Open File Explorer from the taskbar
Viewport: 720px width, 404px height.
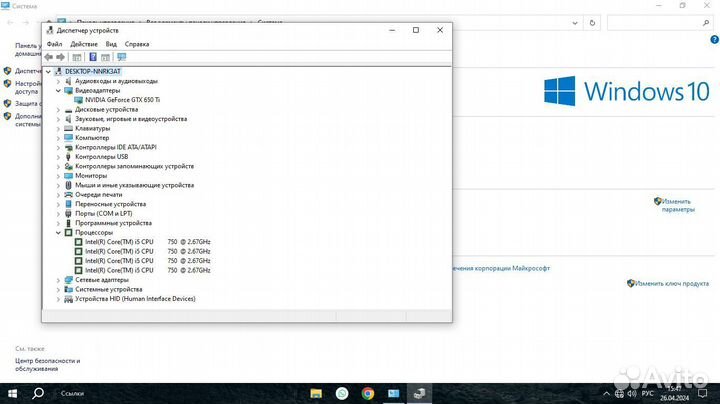click(315, 392)
